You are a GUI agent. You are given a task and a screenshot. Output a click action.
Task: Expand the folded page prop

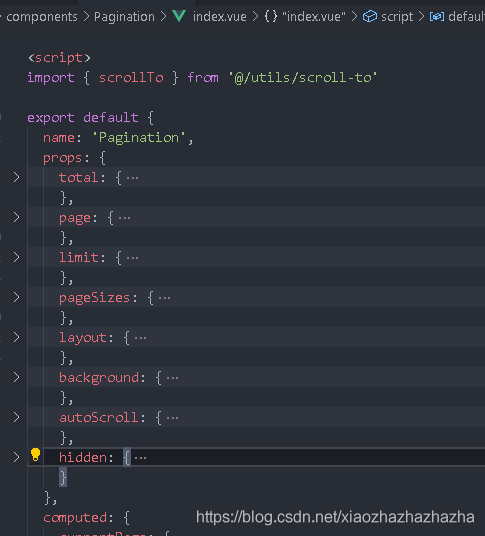[x=16, y=217]
